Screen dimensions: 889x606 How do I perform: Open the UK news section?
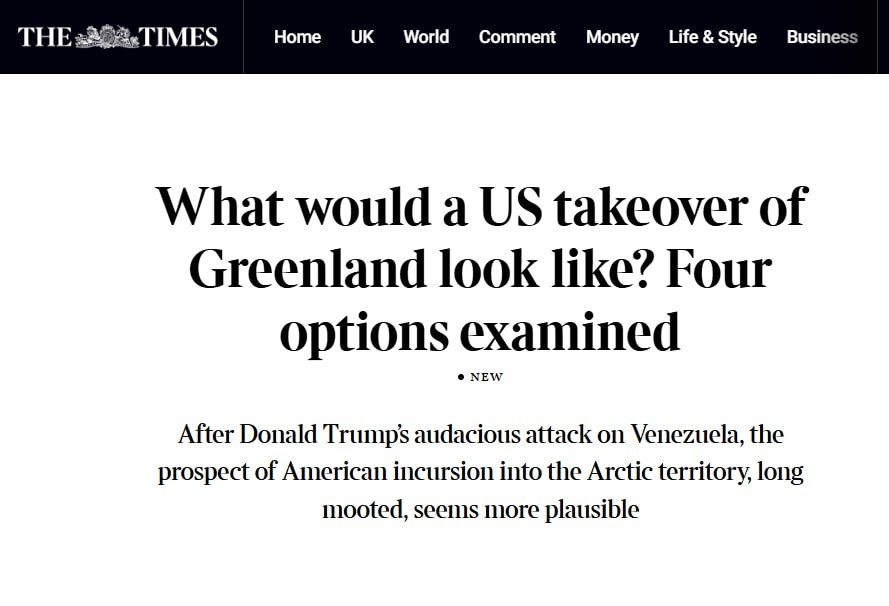(361, 37)
